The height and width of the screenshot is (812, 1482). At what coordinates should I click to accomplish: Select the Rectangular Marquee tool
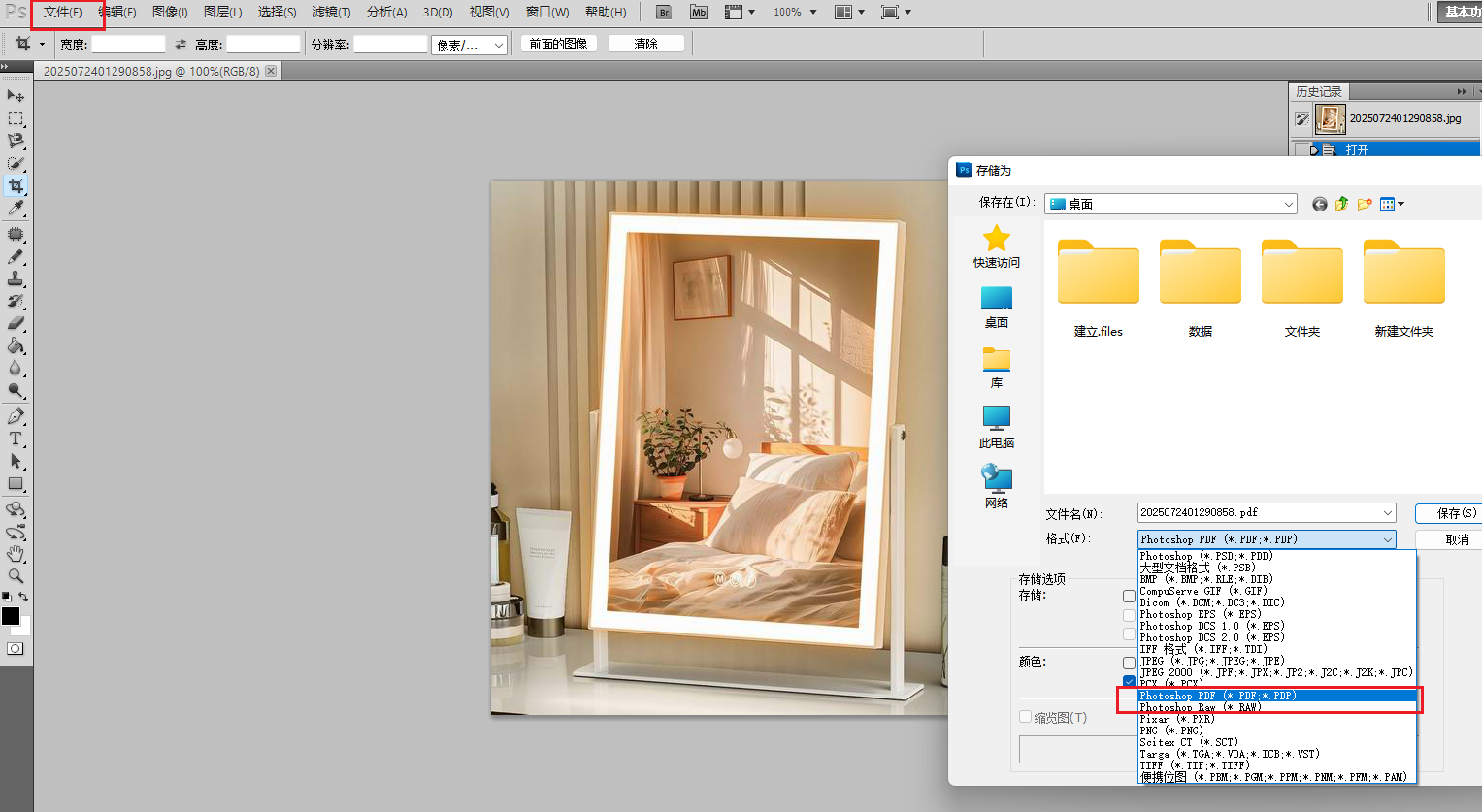tap(16, 118)
